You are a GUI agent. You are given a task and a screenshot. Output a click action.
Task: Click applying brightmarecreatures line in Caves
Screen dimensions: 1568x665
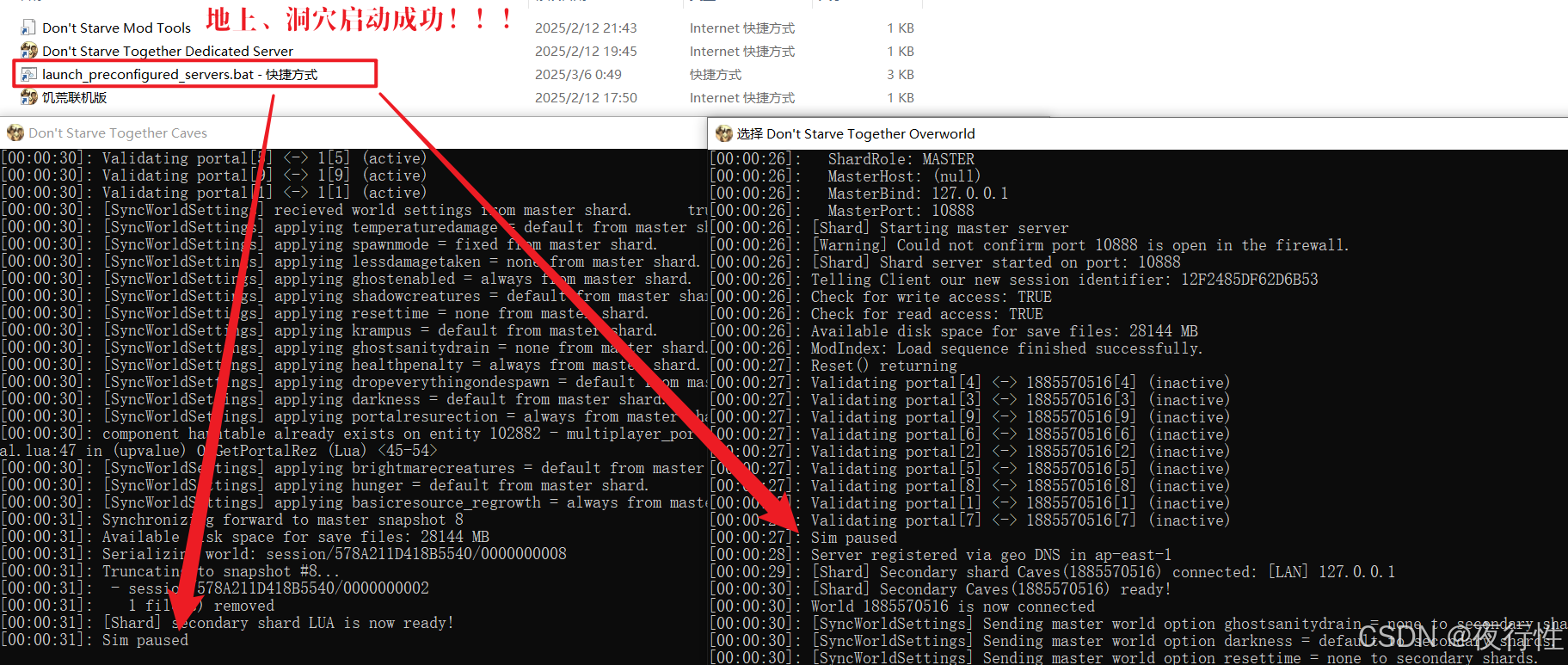(x=353, y=468)
